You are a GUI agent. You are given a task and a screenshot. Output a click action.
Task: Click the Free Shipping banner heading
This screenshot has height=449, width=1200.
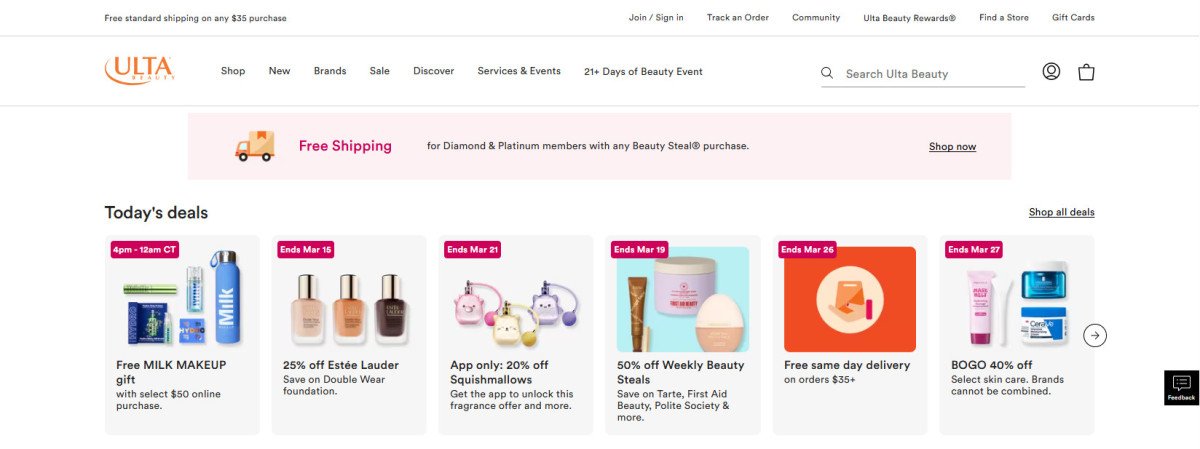[x=345, y=146]
